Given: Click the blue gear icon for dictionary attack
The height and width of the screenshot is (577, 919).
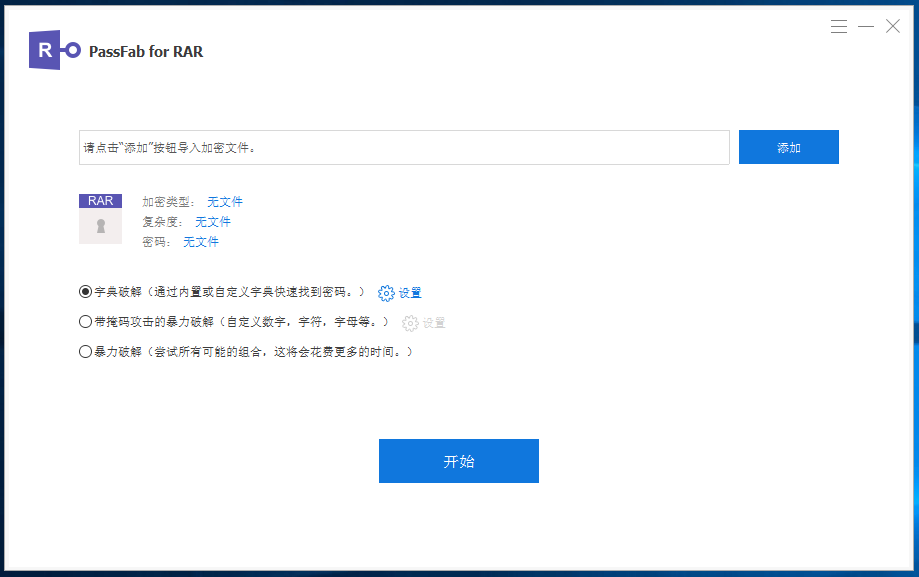Looking at the screenshot, I should coord(386,293).
